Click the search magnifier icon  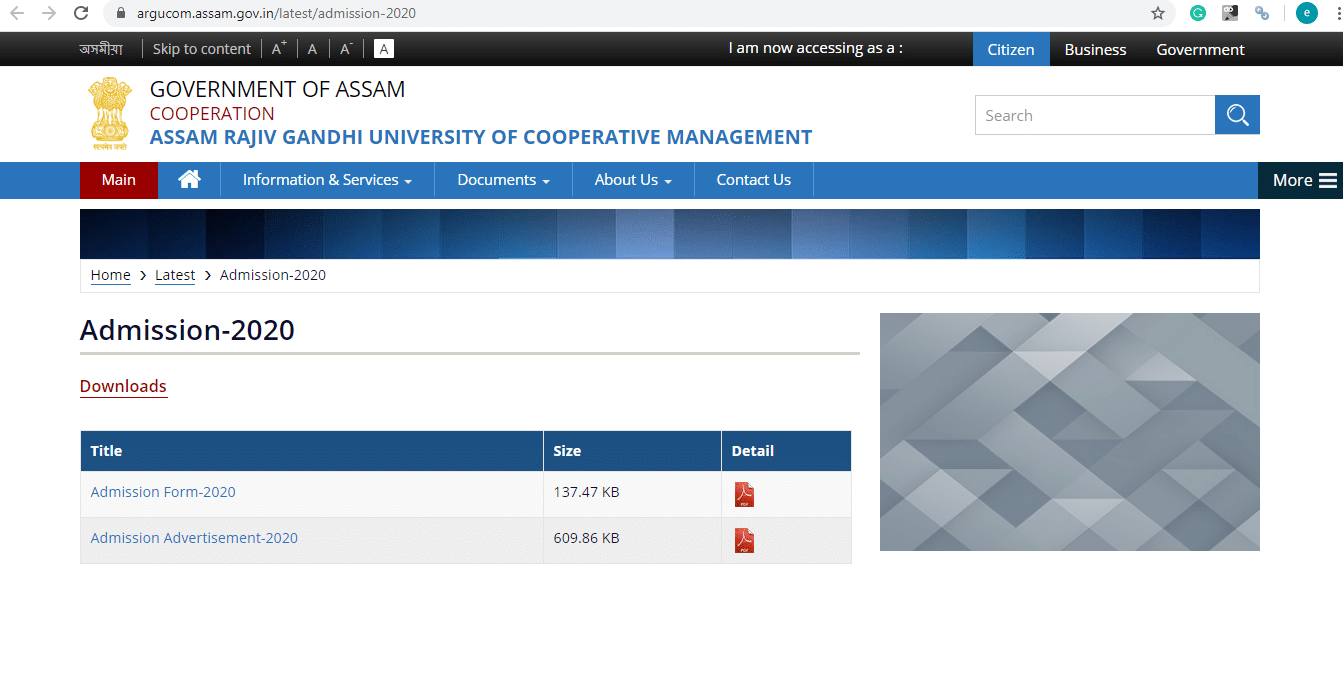pos(1237,114)
